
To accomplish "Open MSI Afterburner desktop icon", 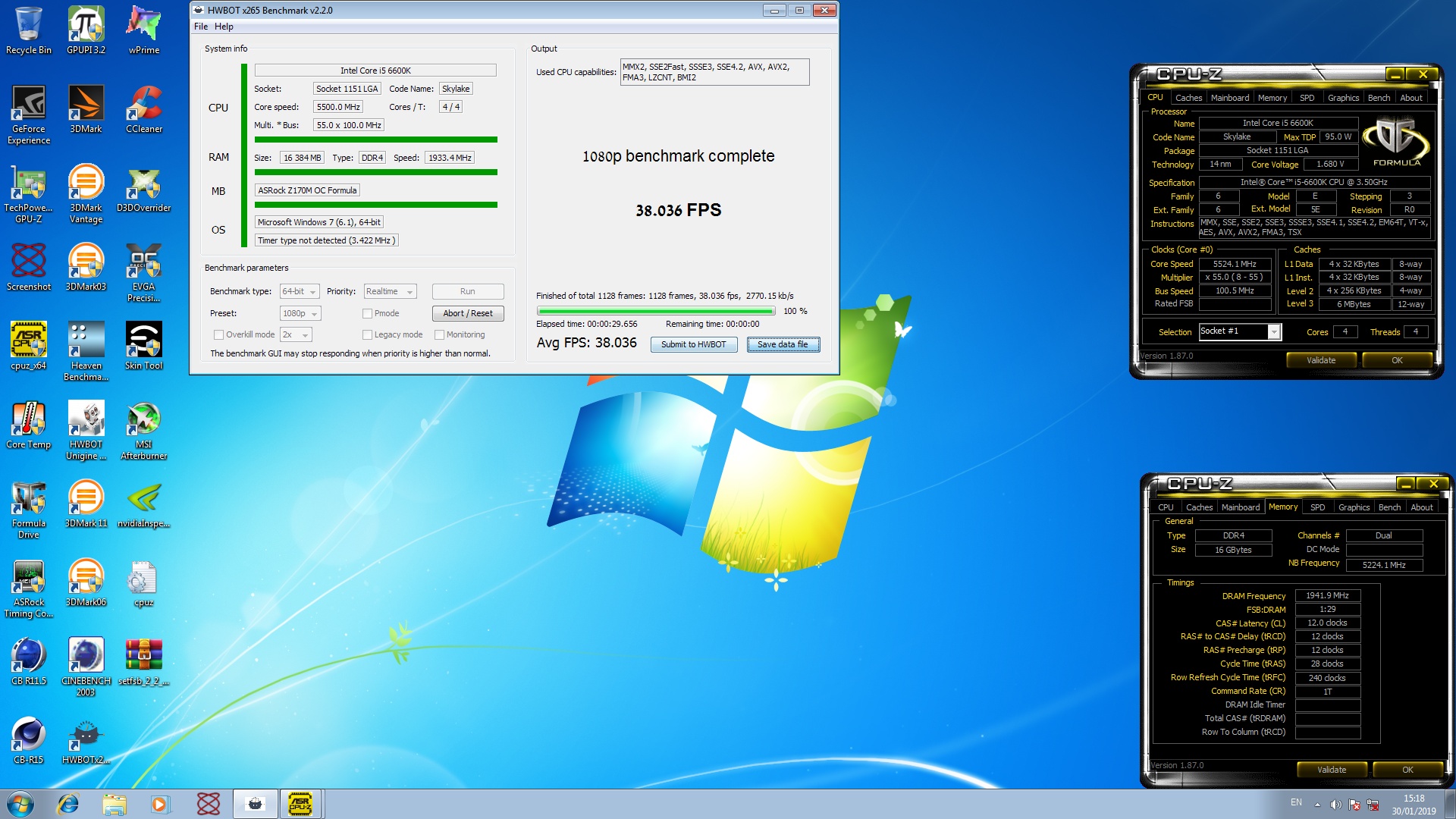I will click(144, 430).
